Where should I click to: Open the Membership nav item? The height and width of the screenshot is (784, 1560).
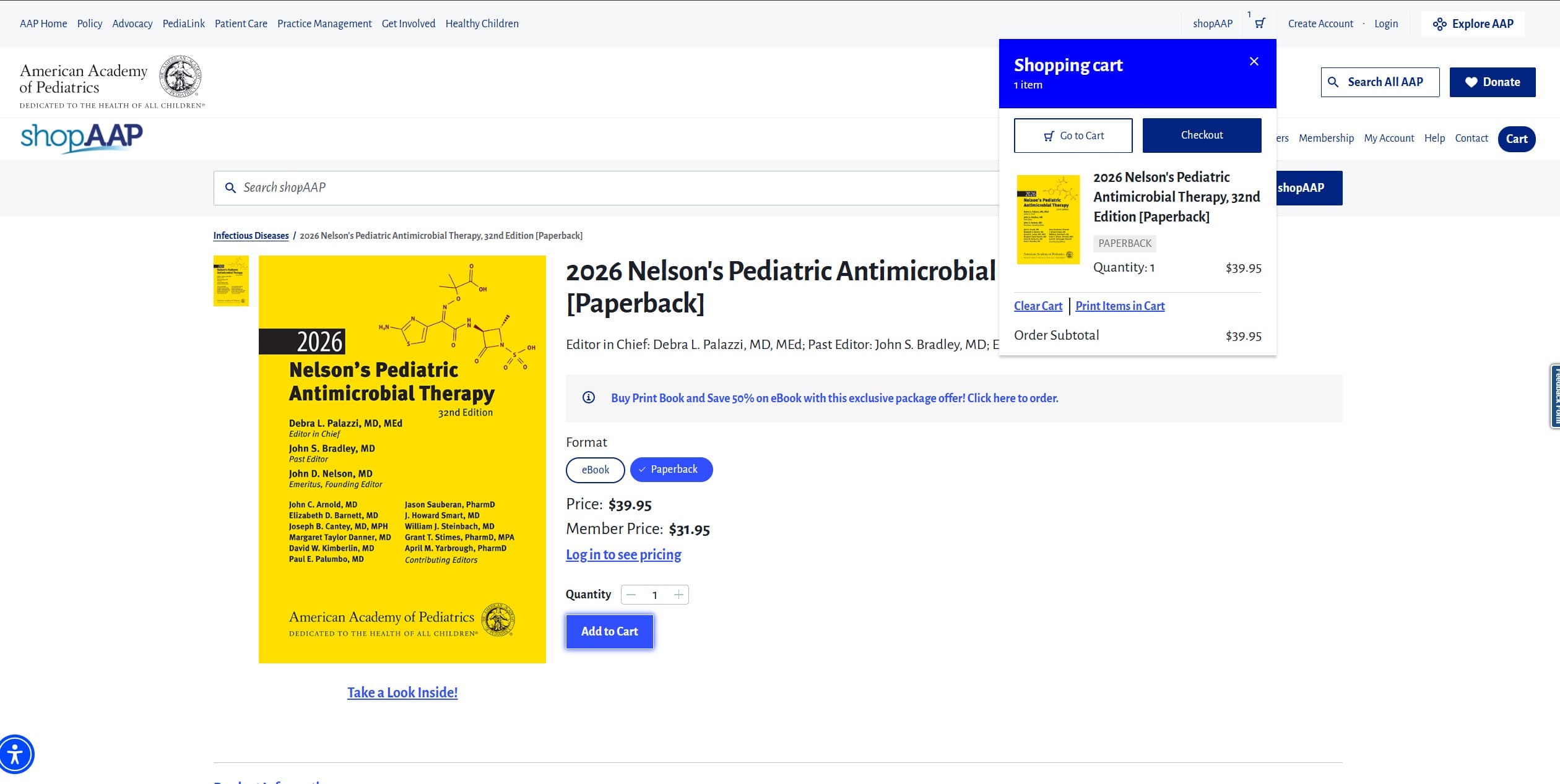coord(1326,138)
